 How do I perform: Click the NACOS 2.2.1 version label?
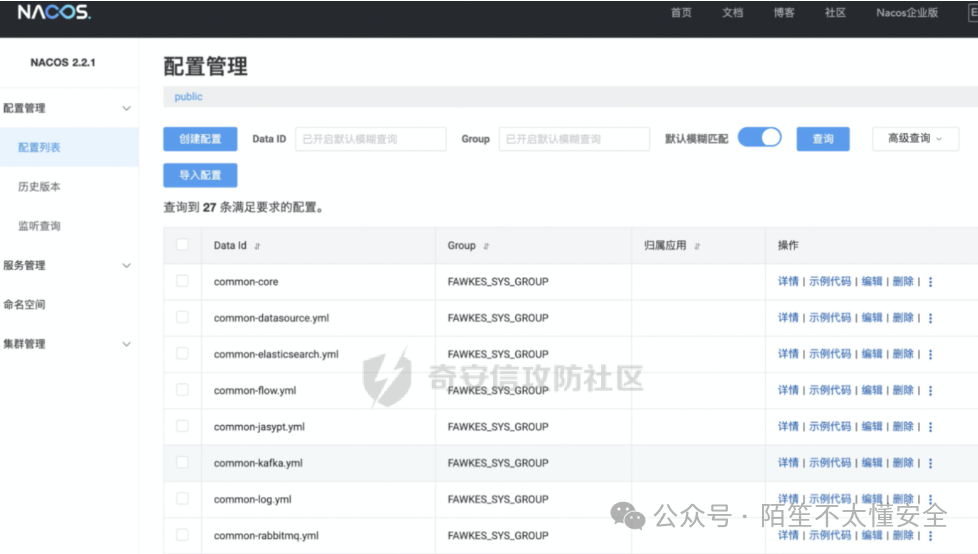tap(63, 62)
